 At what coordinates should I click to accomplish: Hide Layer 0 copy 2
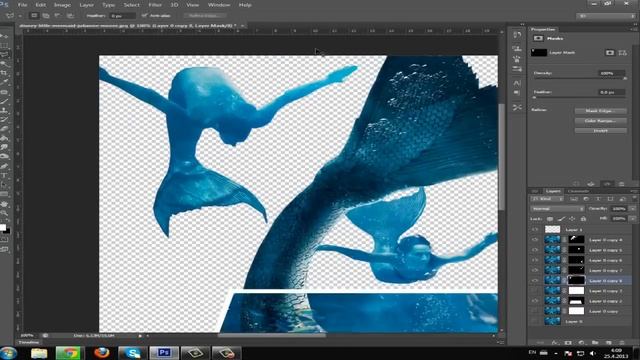tap(535, 301)
